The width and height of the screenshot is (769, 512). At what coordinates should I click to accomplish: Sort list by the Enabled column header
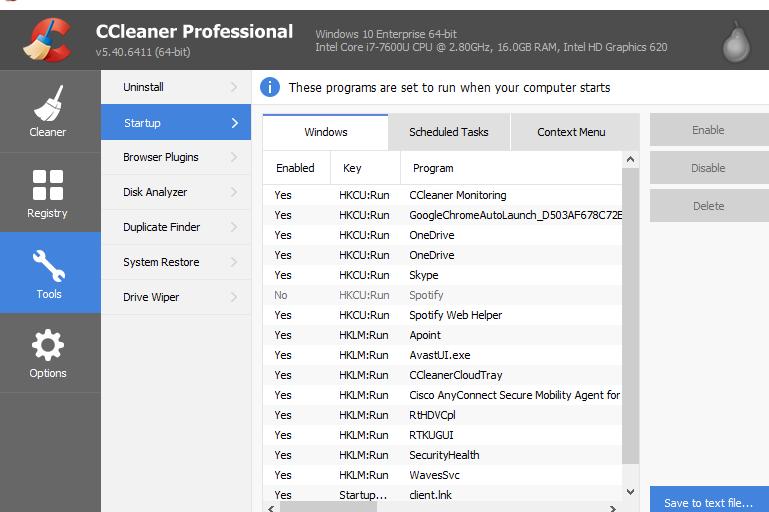295,168
